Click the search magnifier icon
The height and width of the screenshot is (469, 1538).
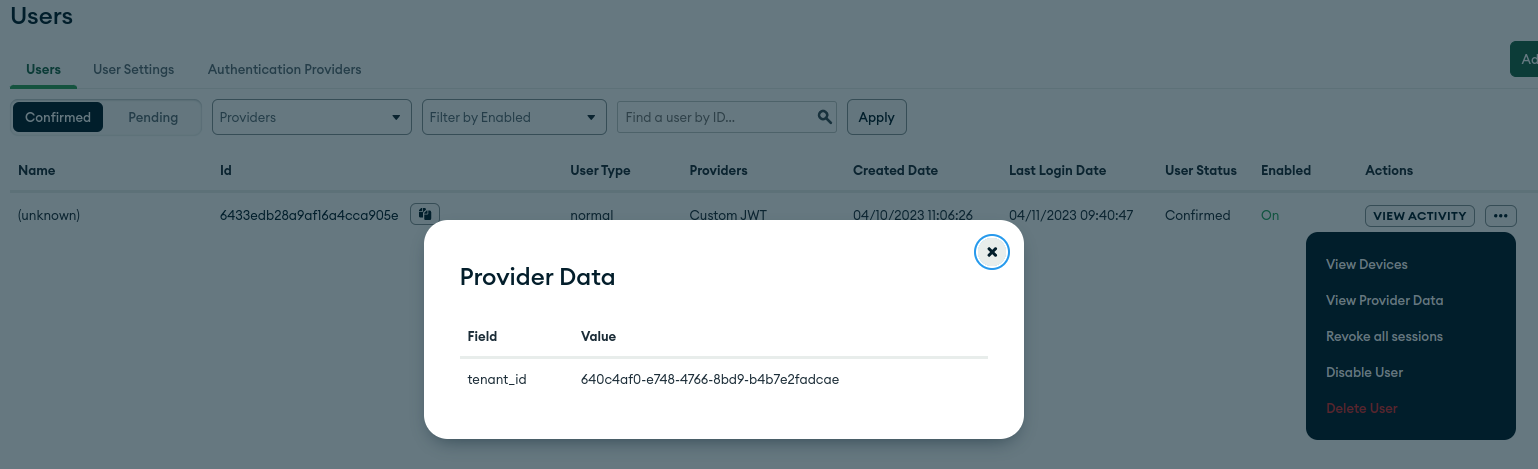[x=825, y=117]
